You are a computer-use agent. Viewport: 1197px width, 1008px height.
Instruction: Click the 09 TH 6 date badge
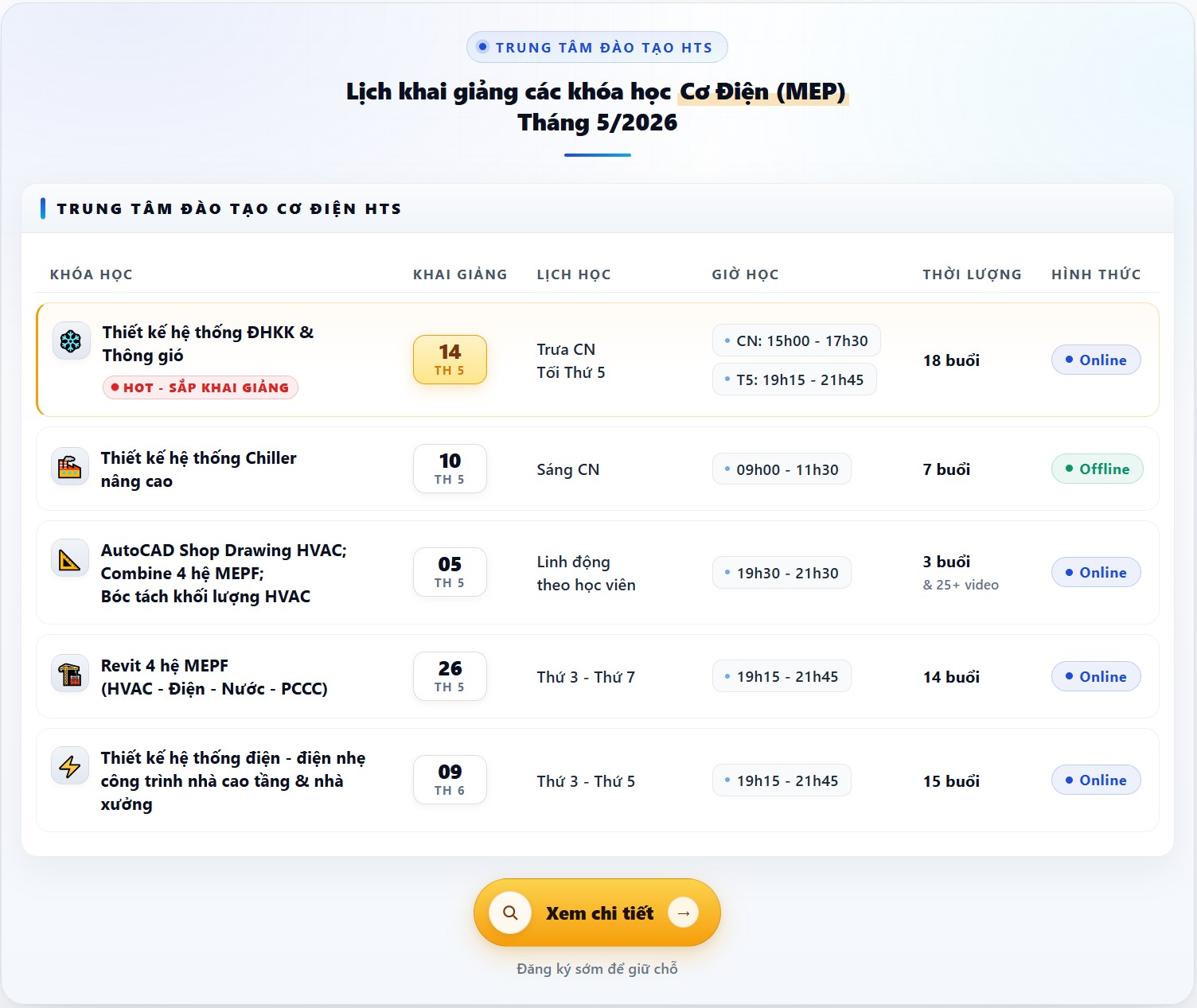coord(450,780)
